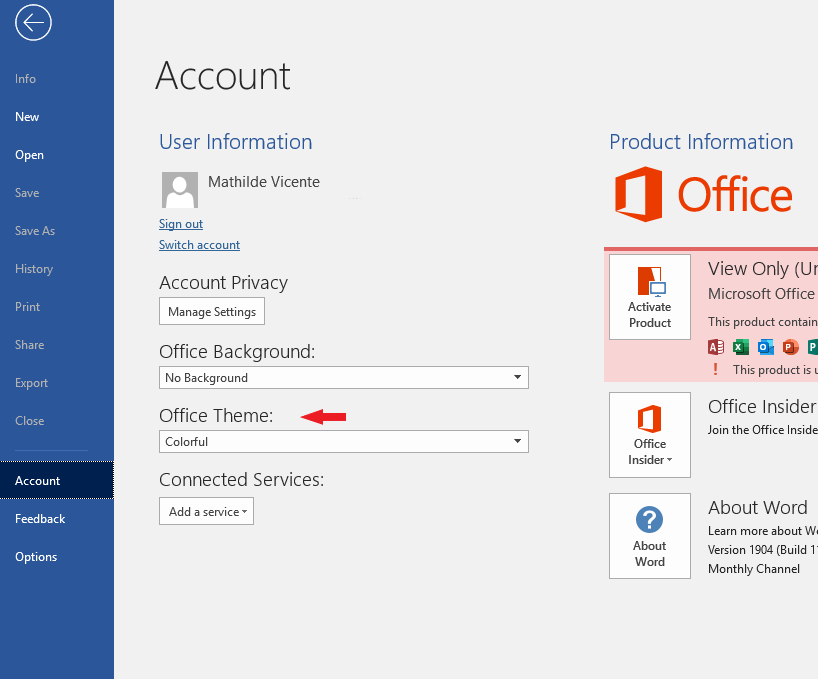Click the large Office logo
The height and width of the screenshot is (679, 818).
703,194
